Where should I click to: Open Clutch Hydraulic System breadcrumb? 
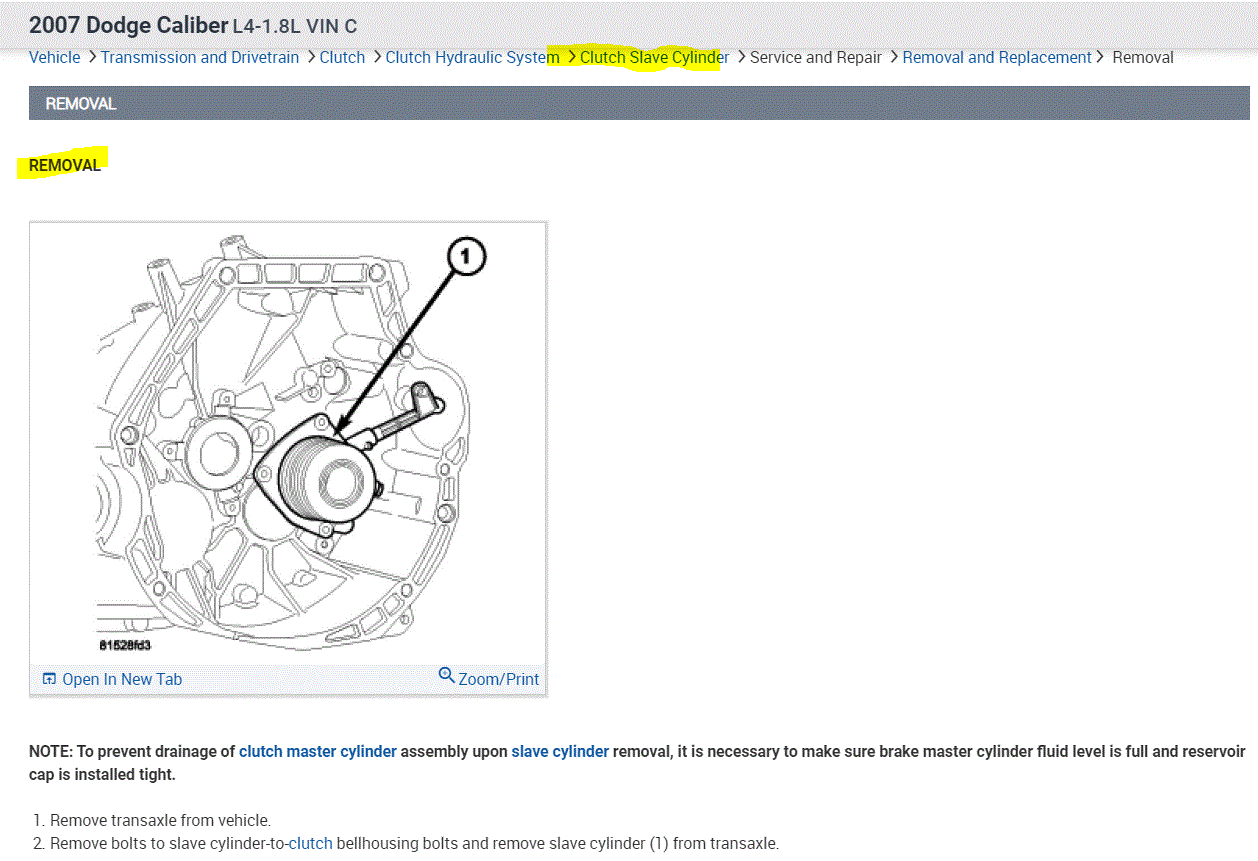473,57
